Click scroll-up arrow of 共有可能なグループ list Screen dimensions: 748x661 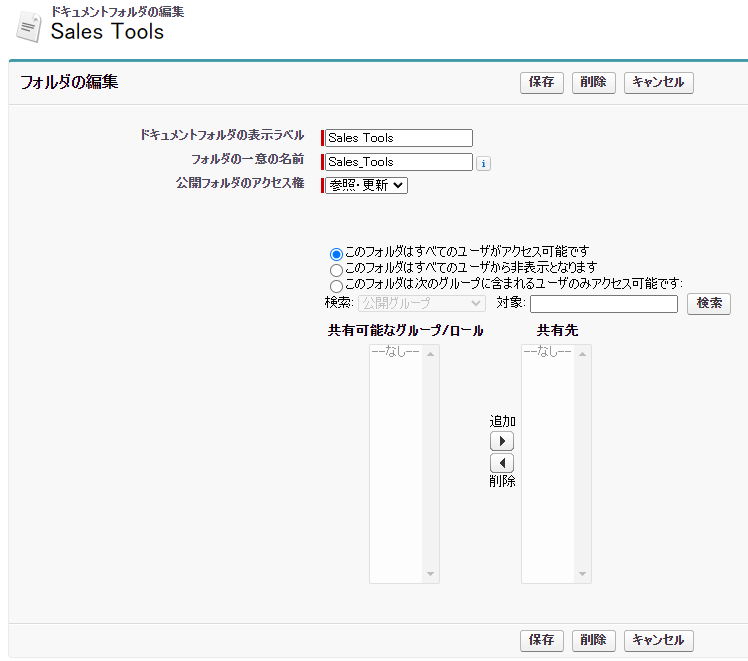tap(430, 354)
